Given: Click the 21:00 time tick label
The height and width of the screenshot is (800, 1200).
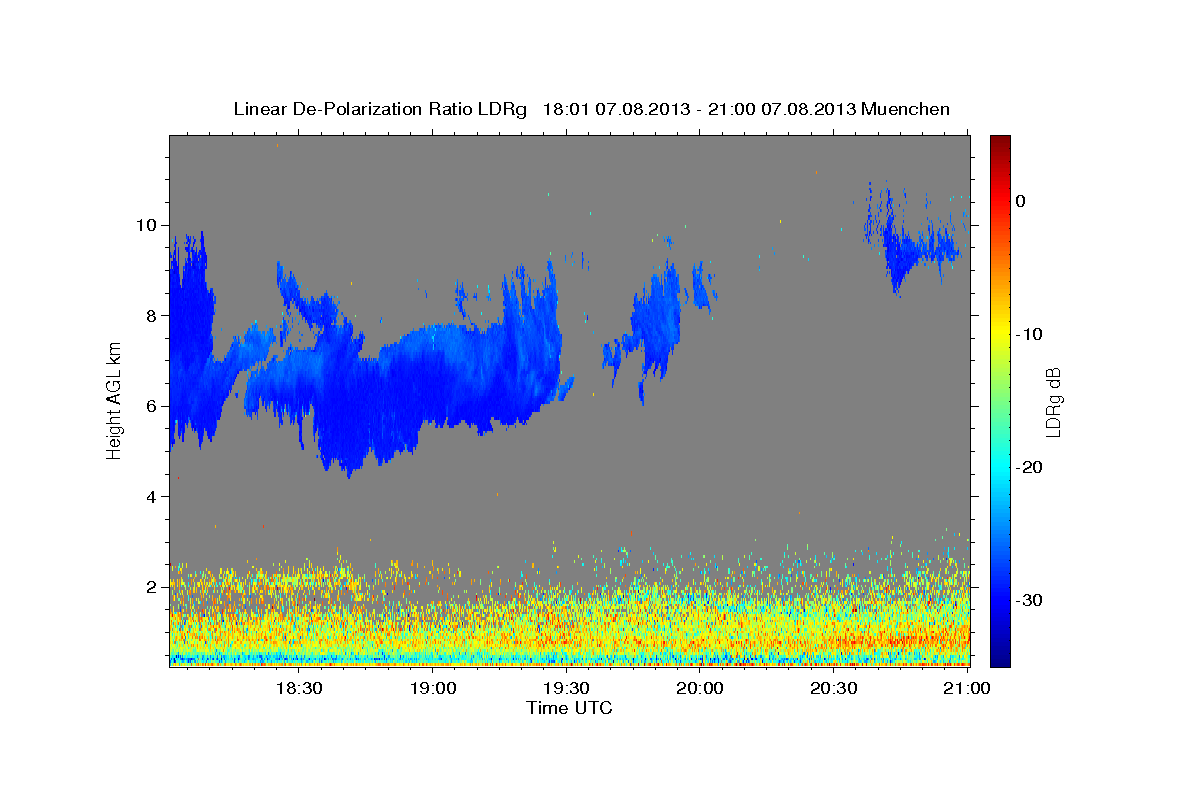Looking at the screenshot, I should [x=967, y=688].
